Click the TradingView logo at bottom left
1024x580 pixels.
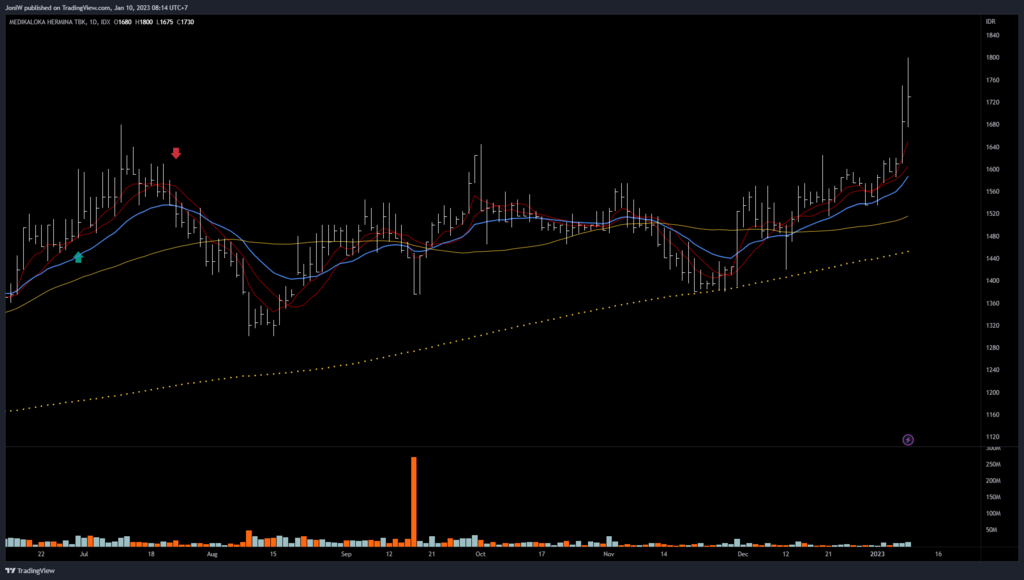coord(28,571)
